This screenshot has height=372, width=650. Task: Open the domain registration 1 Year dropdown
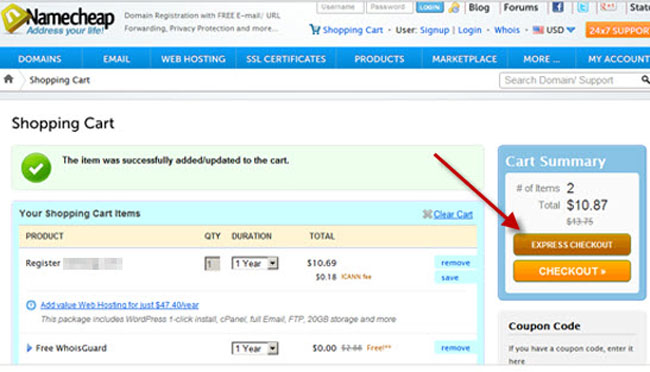pyautogui.click(x=255, y=263)
